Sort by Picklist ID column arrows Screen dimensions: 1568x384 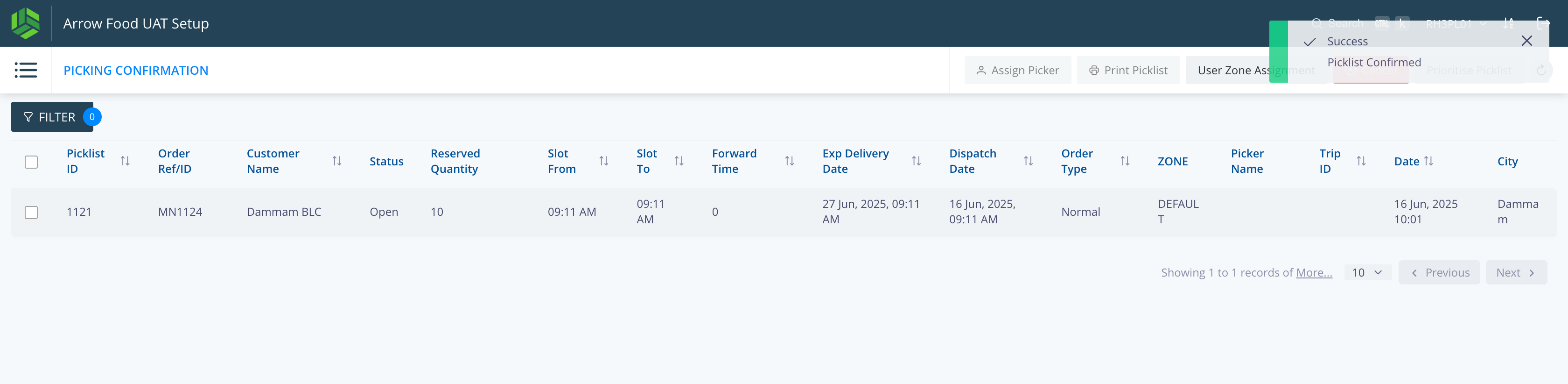point(125,161)
